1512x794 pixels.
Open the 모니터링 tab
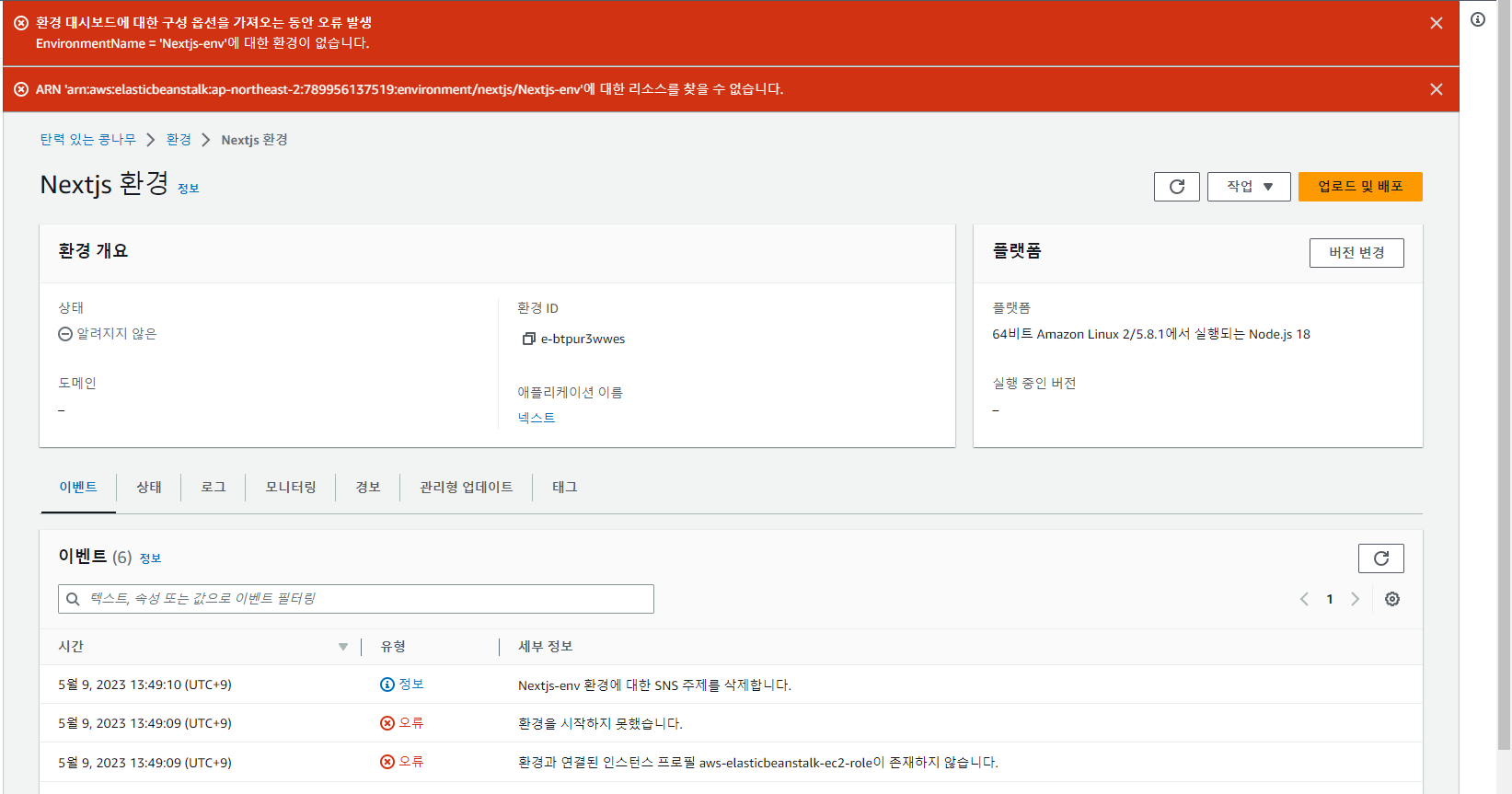pos(291,487)
